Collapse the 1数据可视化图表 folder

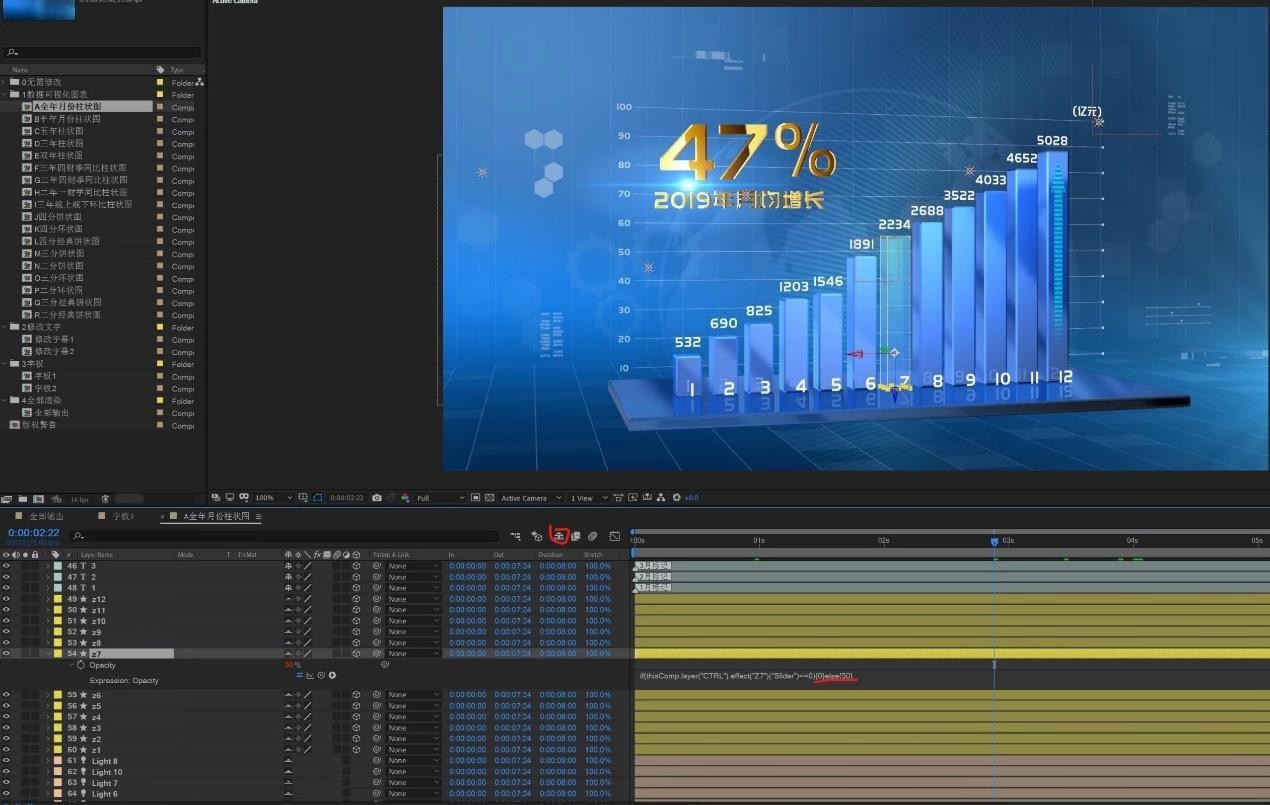pos(5,94)
